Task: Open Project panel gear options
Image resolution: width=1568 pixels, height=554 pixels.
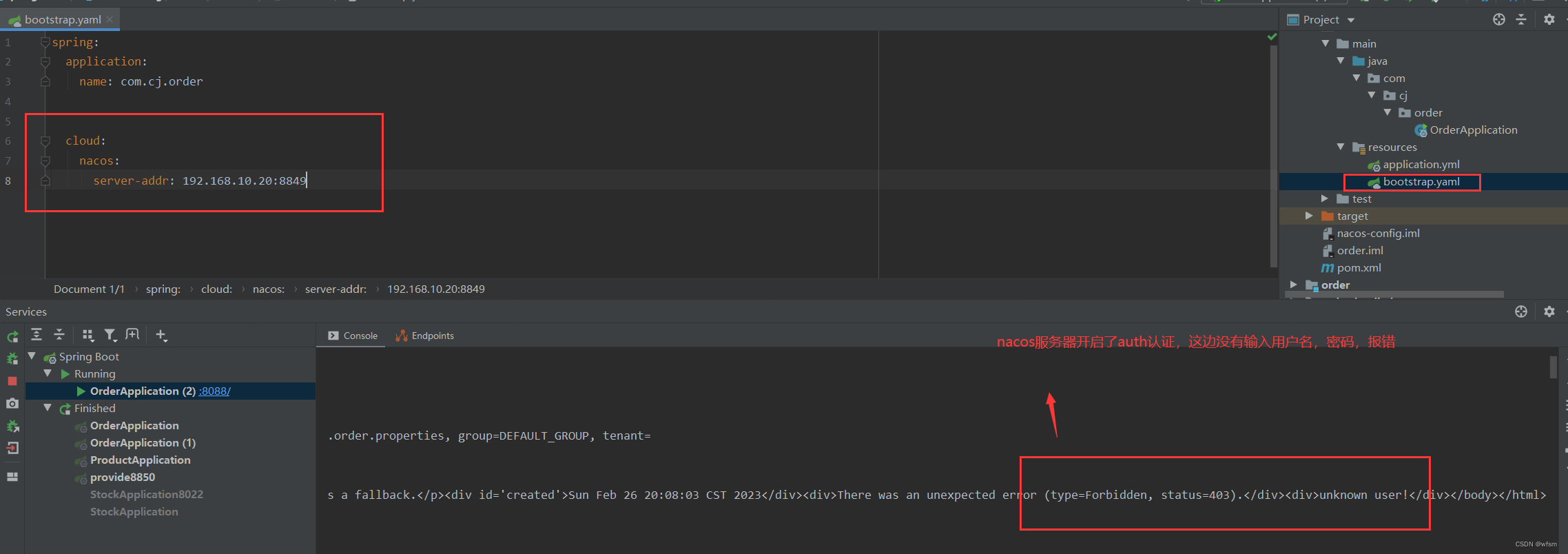Action: (x=1549, y=19)
